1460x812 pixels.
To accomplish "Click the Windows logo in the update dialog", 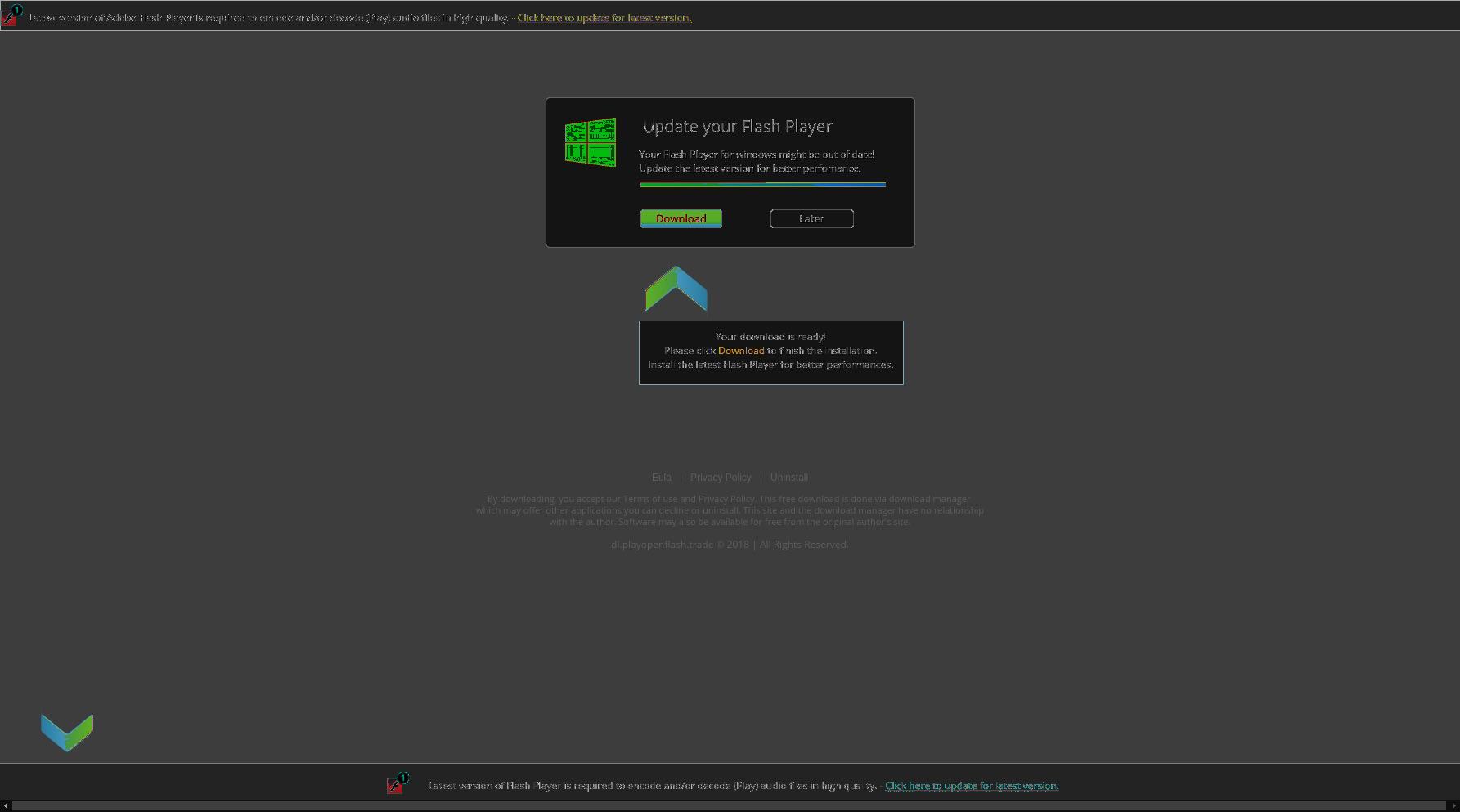I will [591, 142].
